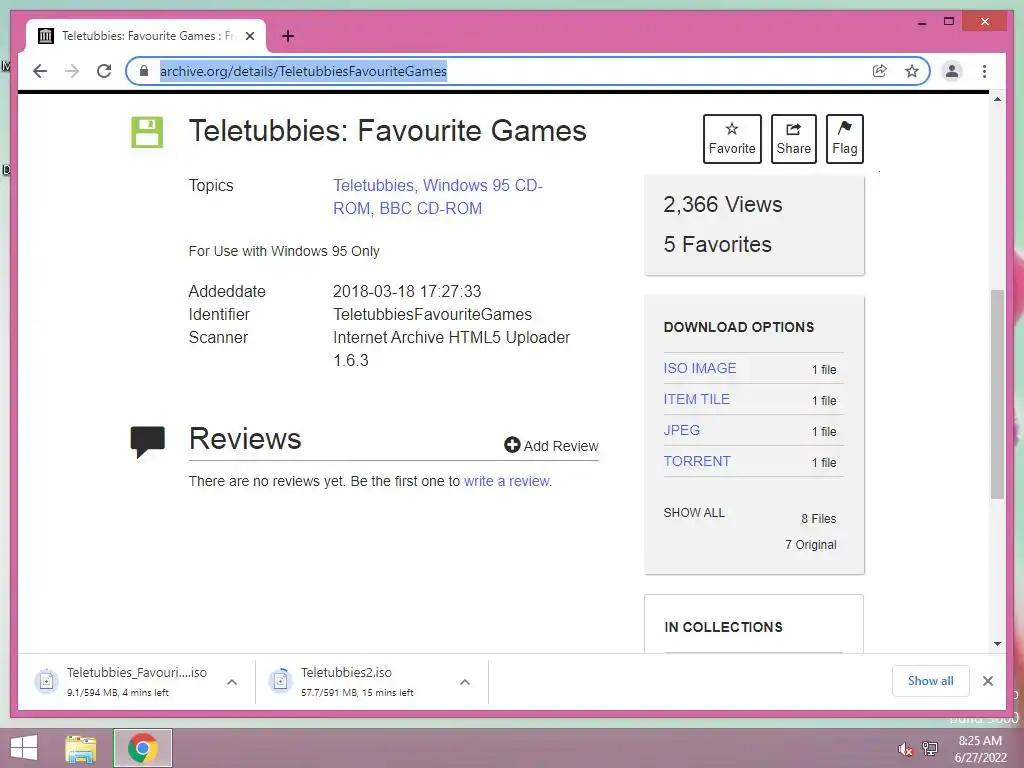Open the Windows Start menu
Image resolution: width=1024 pixels, height=768 pixels.
(24, 748)
